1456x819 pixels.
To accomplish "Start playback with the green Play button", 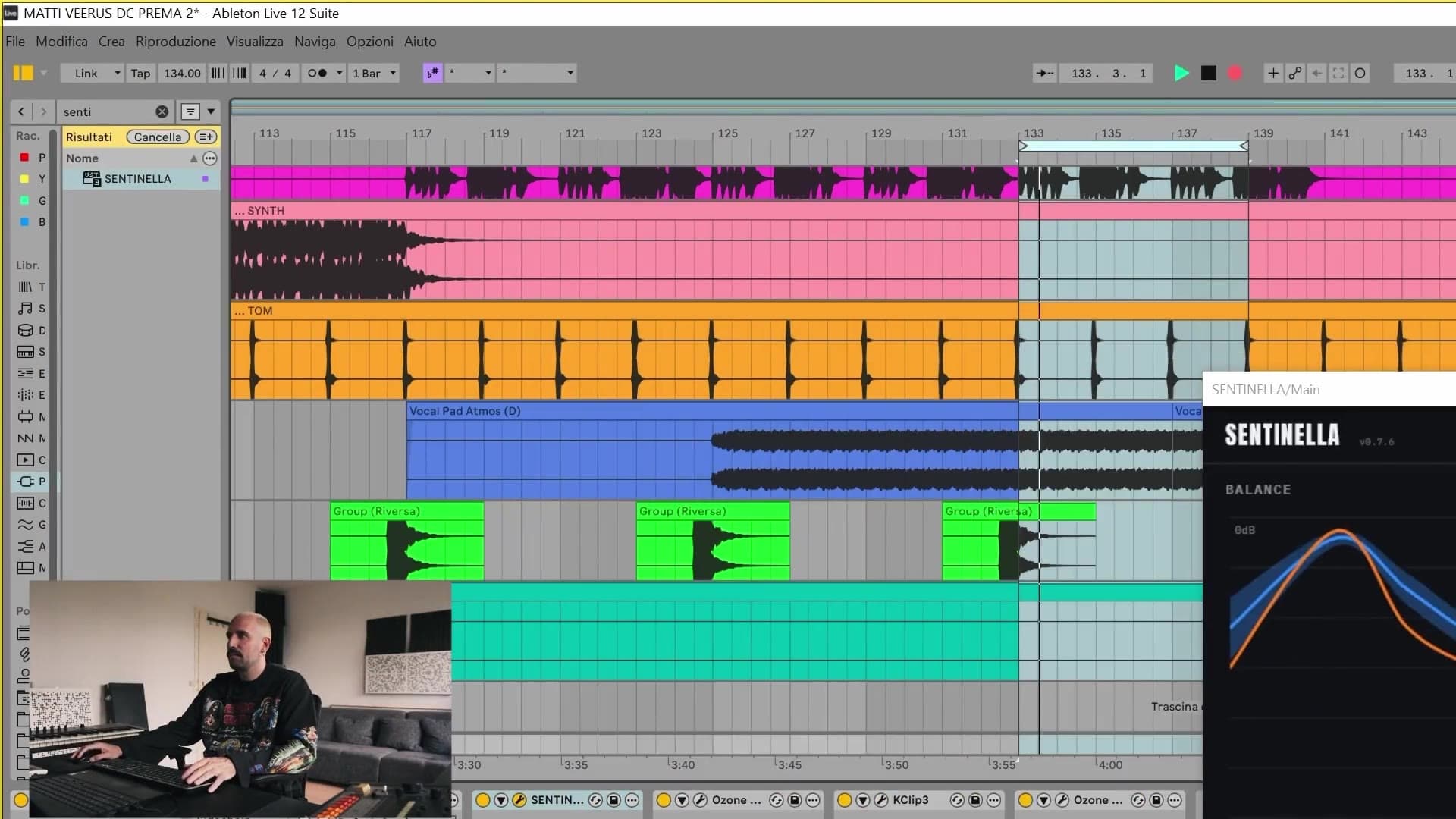I will (x=1181, y=73).
